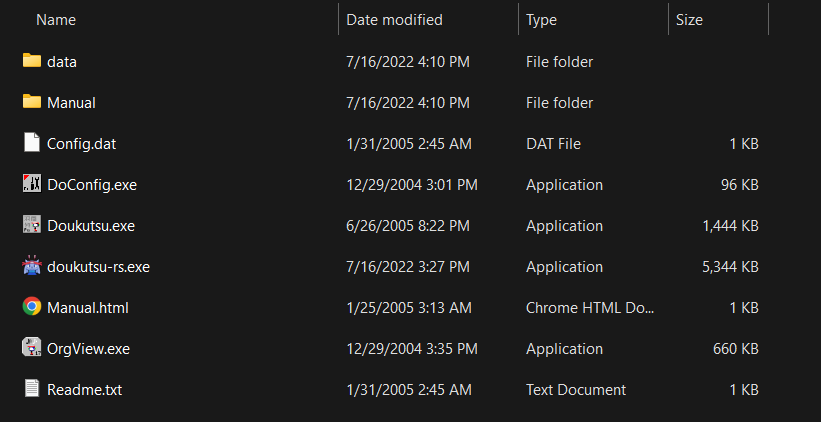Click the Config.dat blank file icon

pos(32,143)
